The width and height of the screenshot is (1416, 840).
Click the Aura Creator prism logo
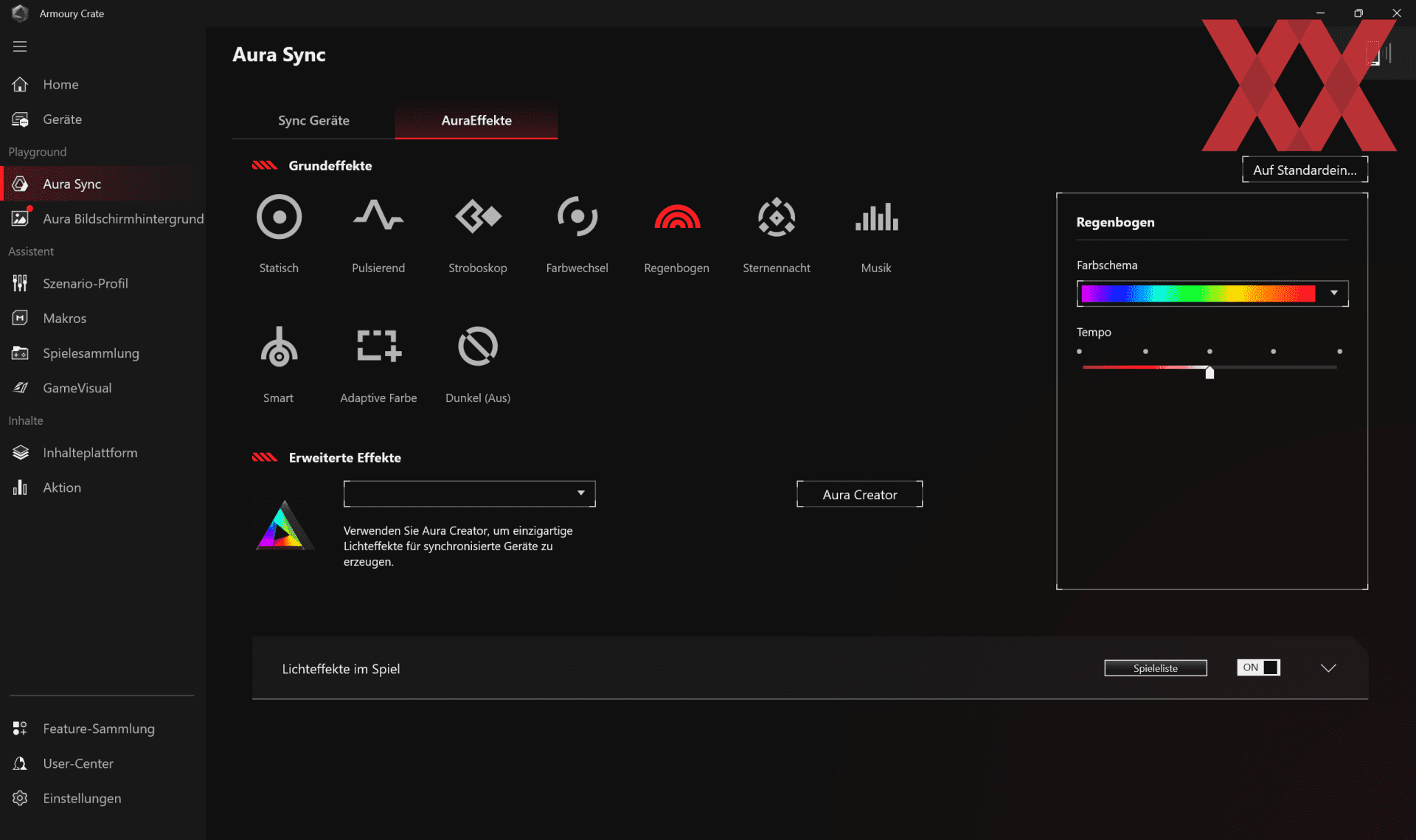pos(284,526)
